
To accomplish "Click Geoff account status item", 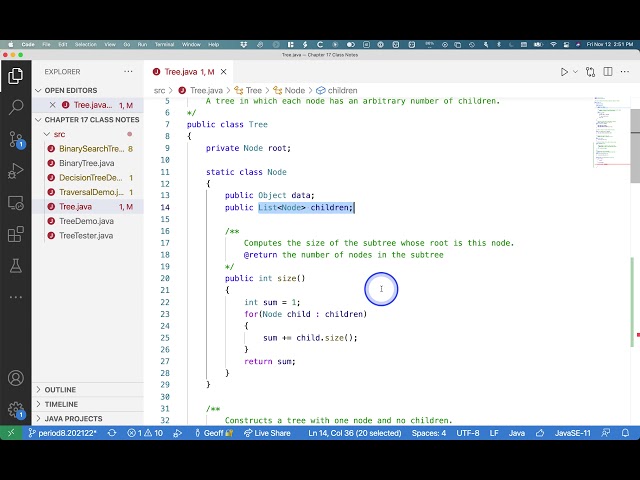I will coord(213,433).
